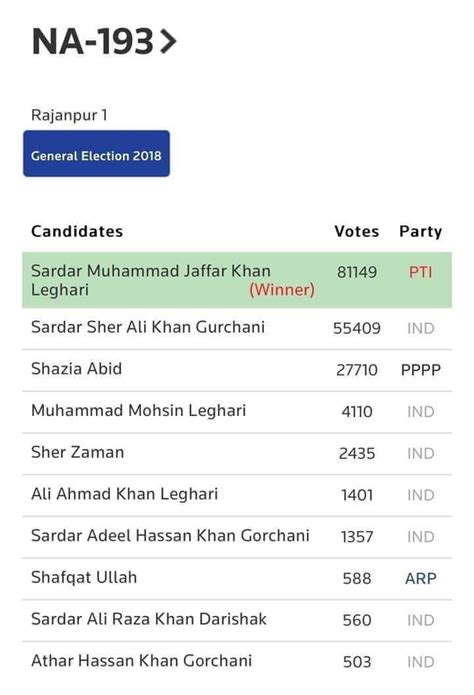The image size is (474, 695).
Task: Open Sardar Ali Raza Khan Darishak entry
Action: (x=237, y=620)
